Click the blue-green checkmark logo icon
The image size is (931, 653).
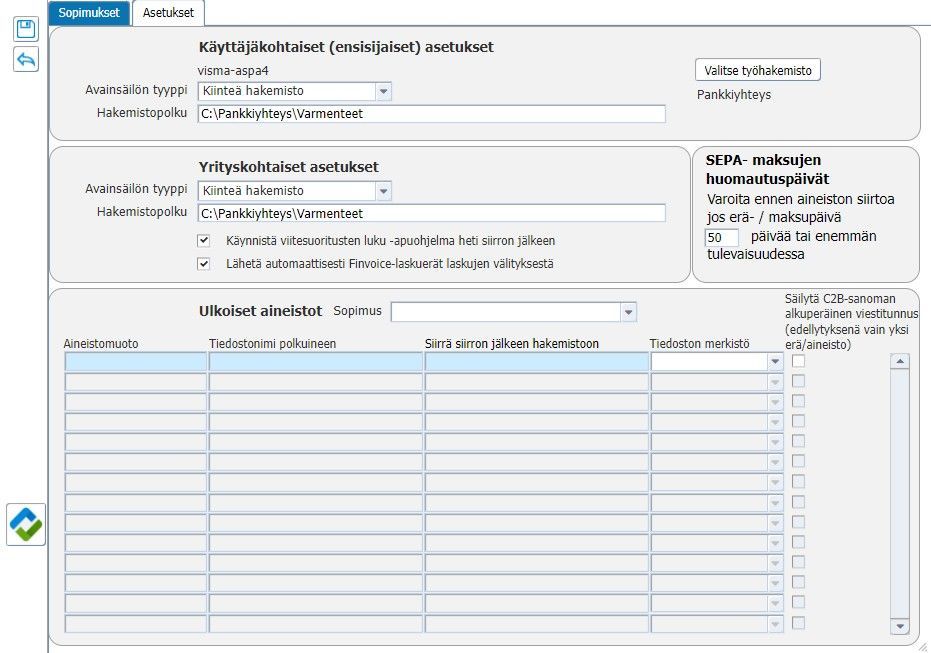26,524
